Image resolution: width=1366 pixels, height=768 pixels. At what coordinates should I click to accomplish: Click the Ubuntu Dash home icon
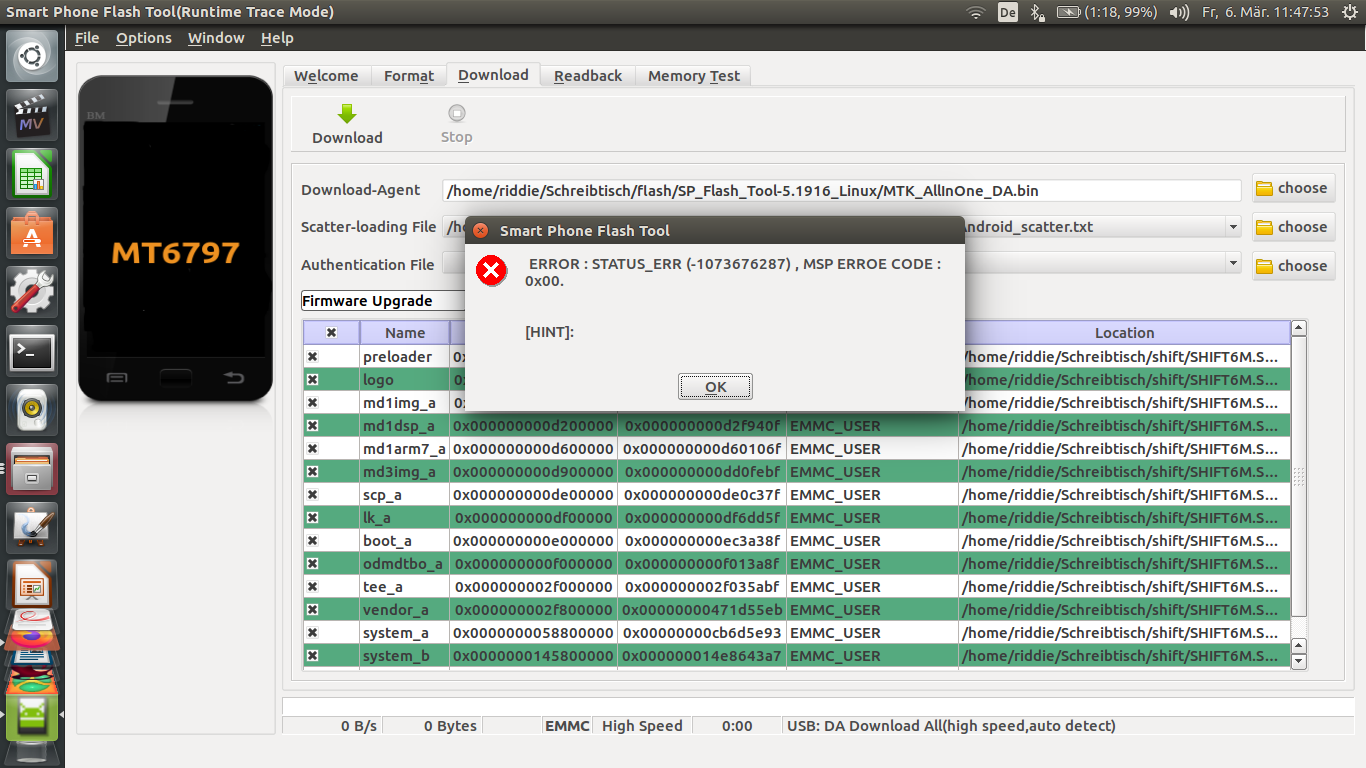click(x=32, y=56)
